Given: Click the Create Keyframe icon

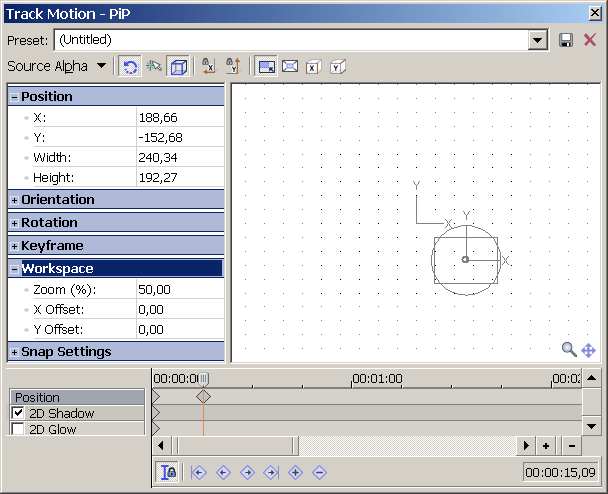Looking at the screenshot, I should pyautogui.click(x=295, y=472).
